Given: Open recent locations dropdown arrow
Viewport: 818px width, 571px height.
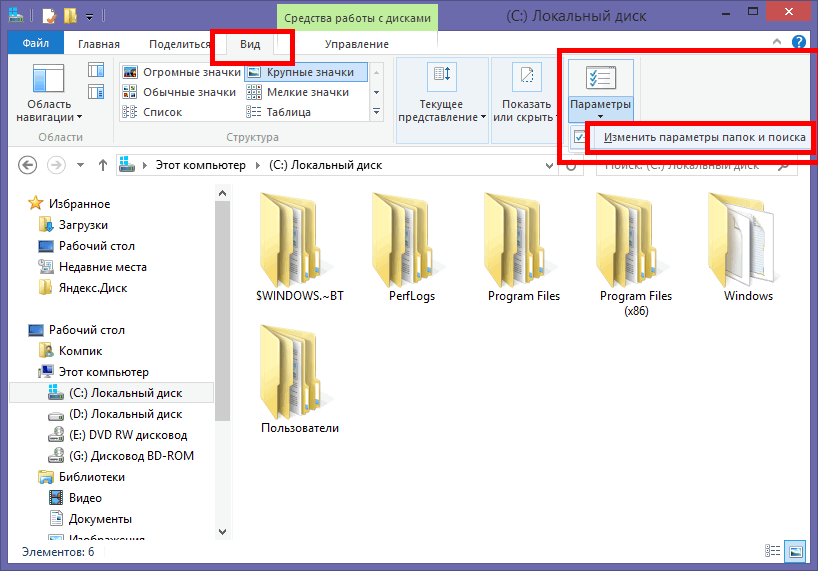Looking at the screenshot, I should pyautogui.click(x=80, y=165).
